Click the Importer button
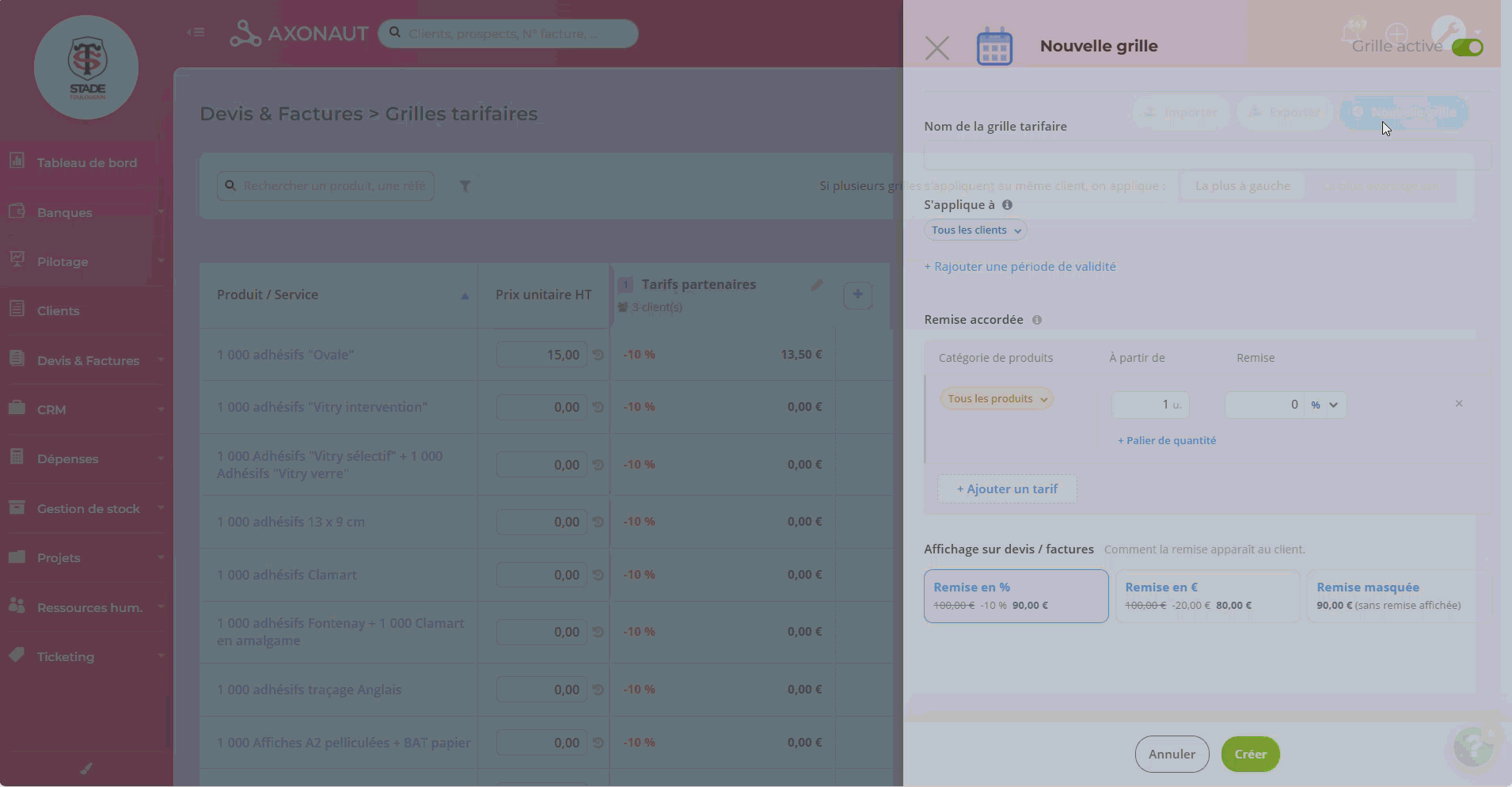 [x=1180, y=112]
